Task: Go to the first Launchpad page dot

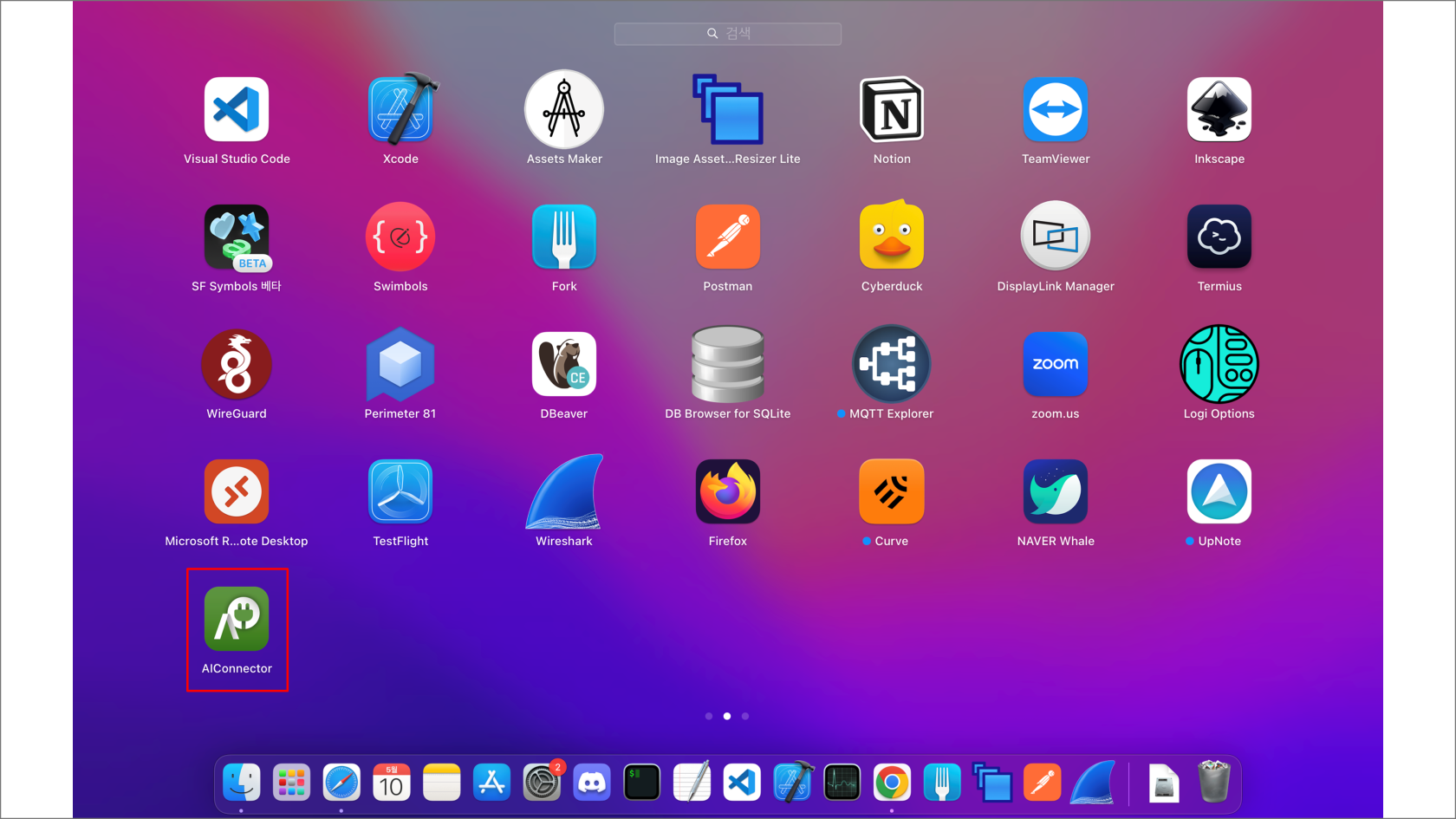Action: click(x=709, y=716)
